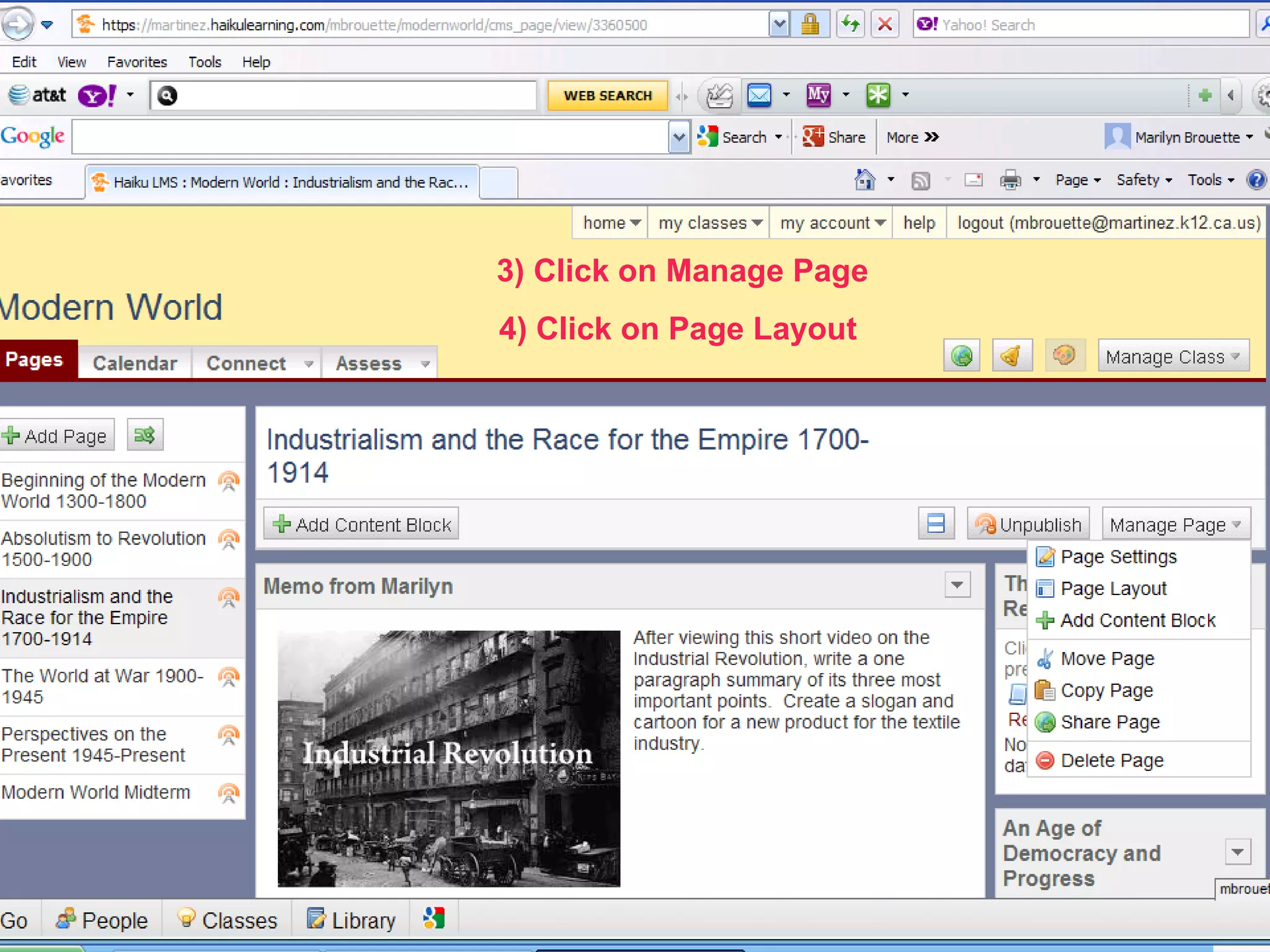Open the home dropdown menu
1270x952 pixels.
point(611,223)
